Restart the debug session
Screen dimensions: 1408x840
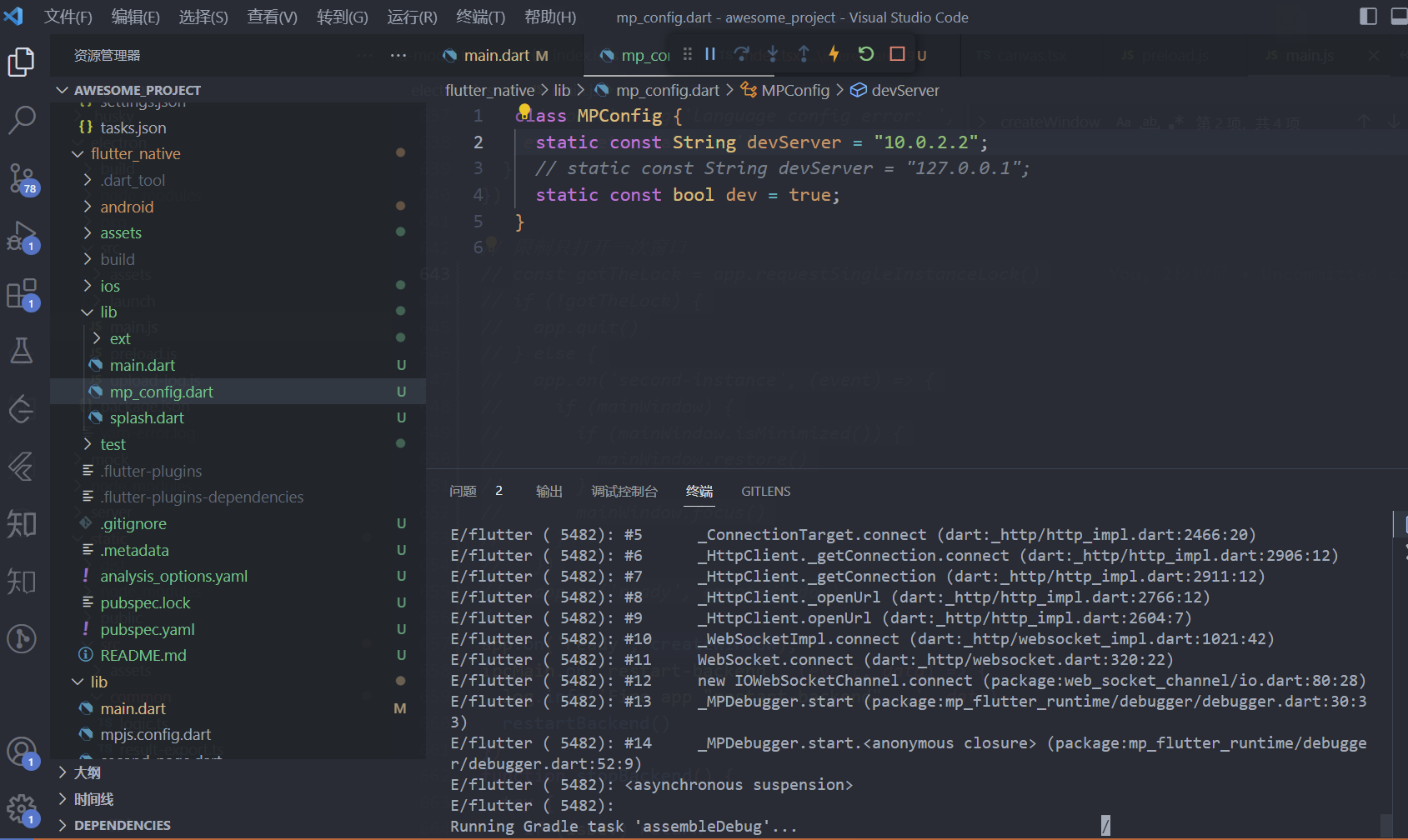click(x=865, y=53)
